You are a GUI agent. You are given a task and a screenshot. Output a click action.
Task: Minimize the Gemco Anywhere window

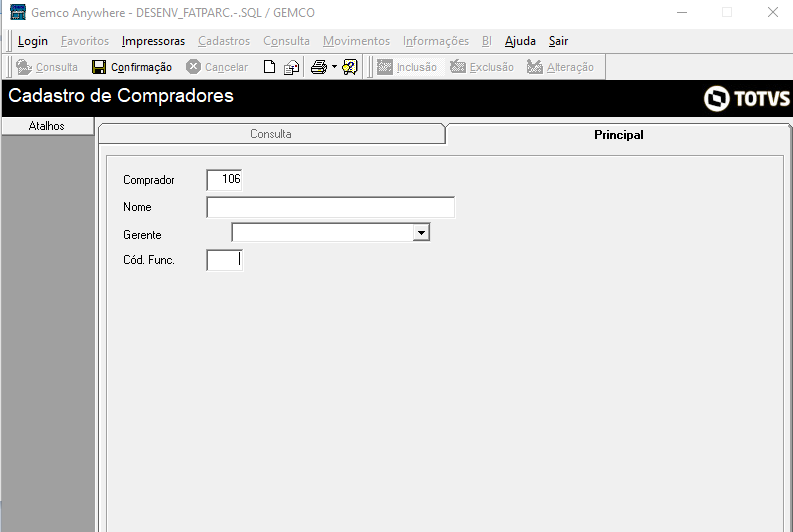click(x=682, y=12)
